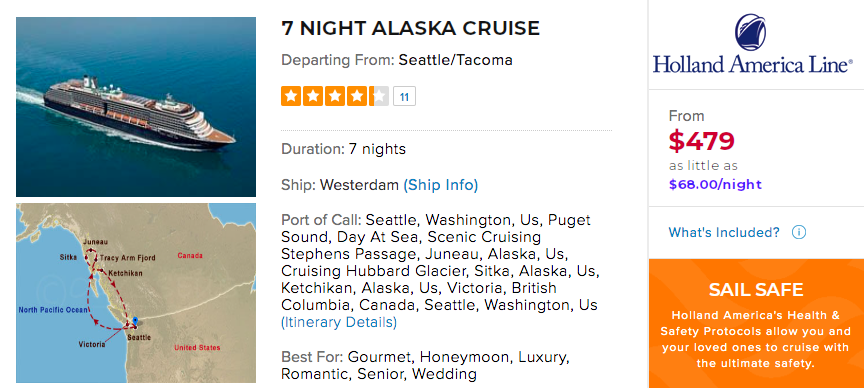Click the info icon beside What's Included
864x388 pixels.
pyautogui.click(x=798, y=233)
